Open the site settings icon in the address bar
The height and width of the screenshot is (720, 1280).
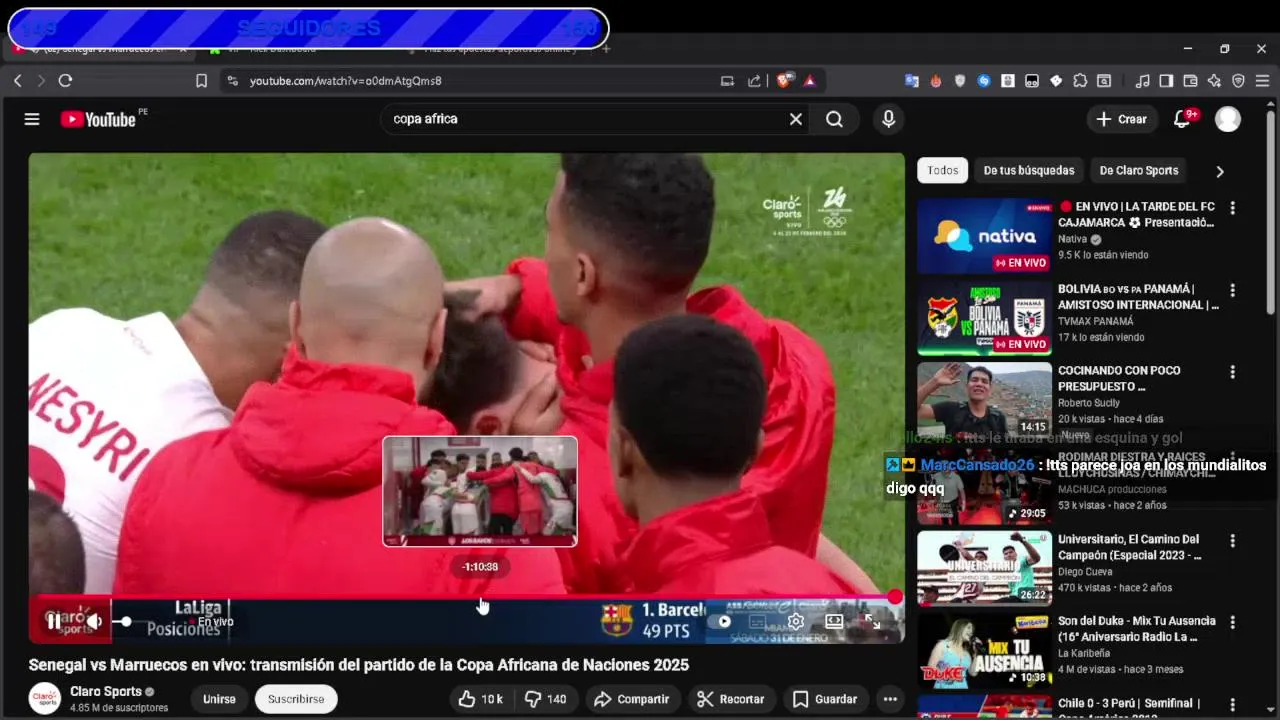coord(232,81)
